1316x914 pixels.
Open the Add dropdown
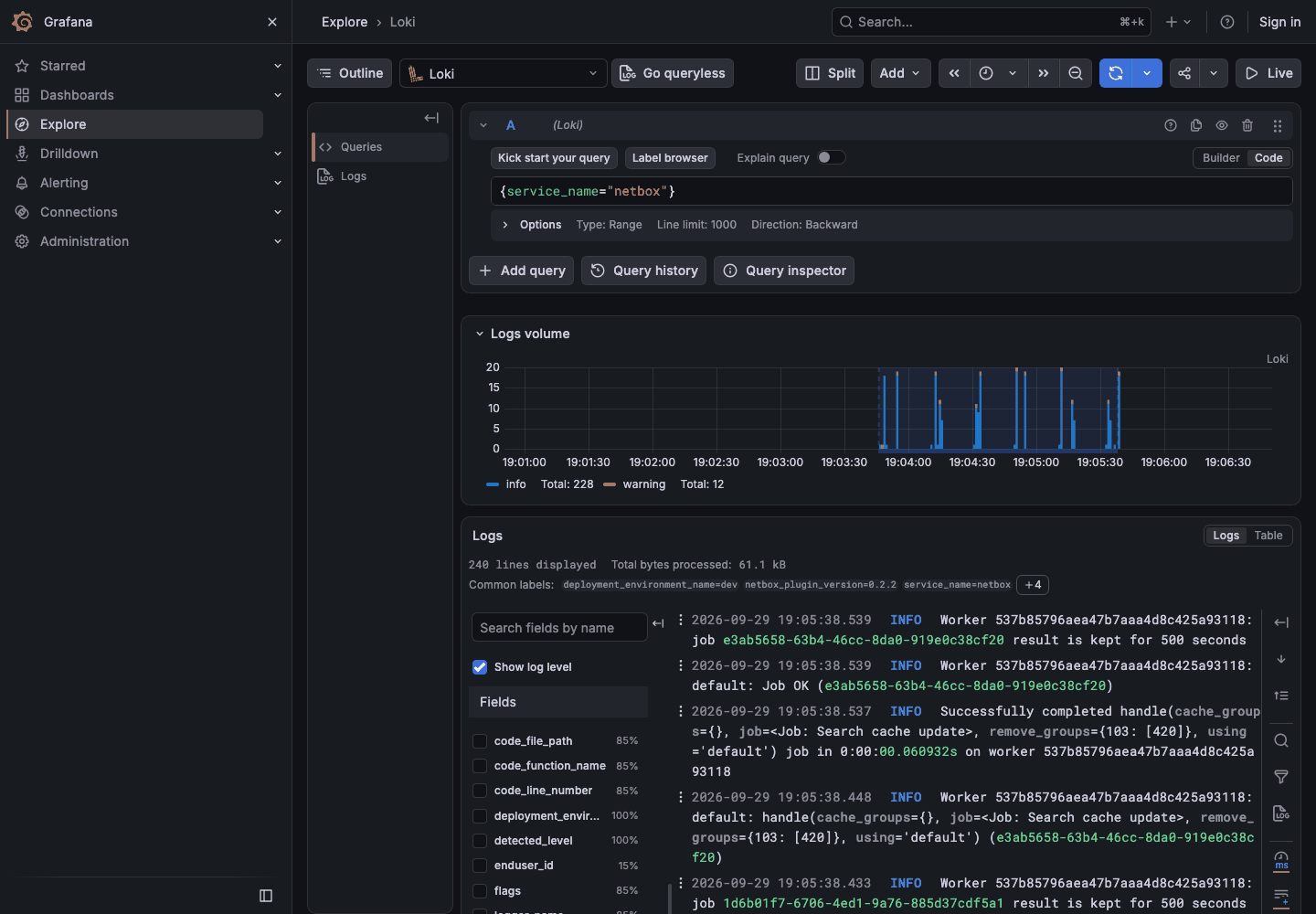(x=901, y=73)
